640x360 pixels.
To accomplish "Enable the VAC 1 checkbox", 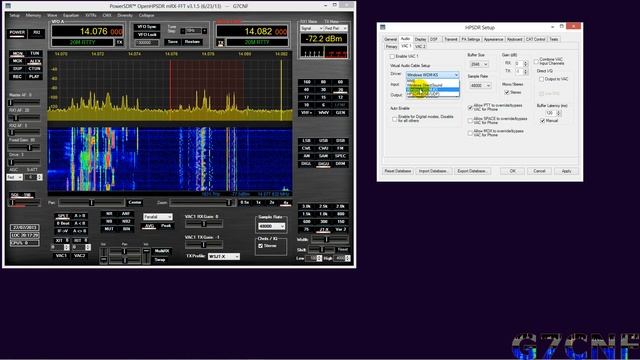I will pyautogui.click(x=392, y=56).
